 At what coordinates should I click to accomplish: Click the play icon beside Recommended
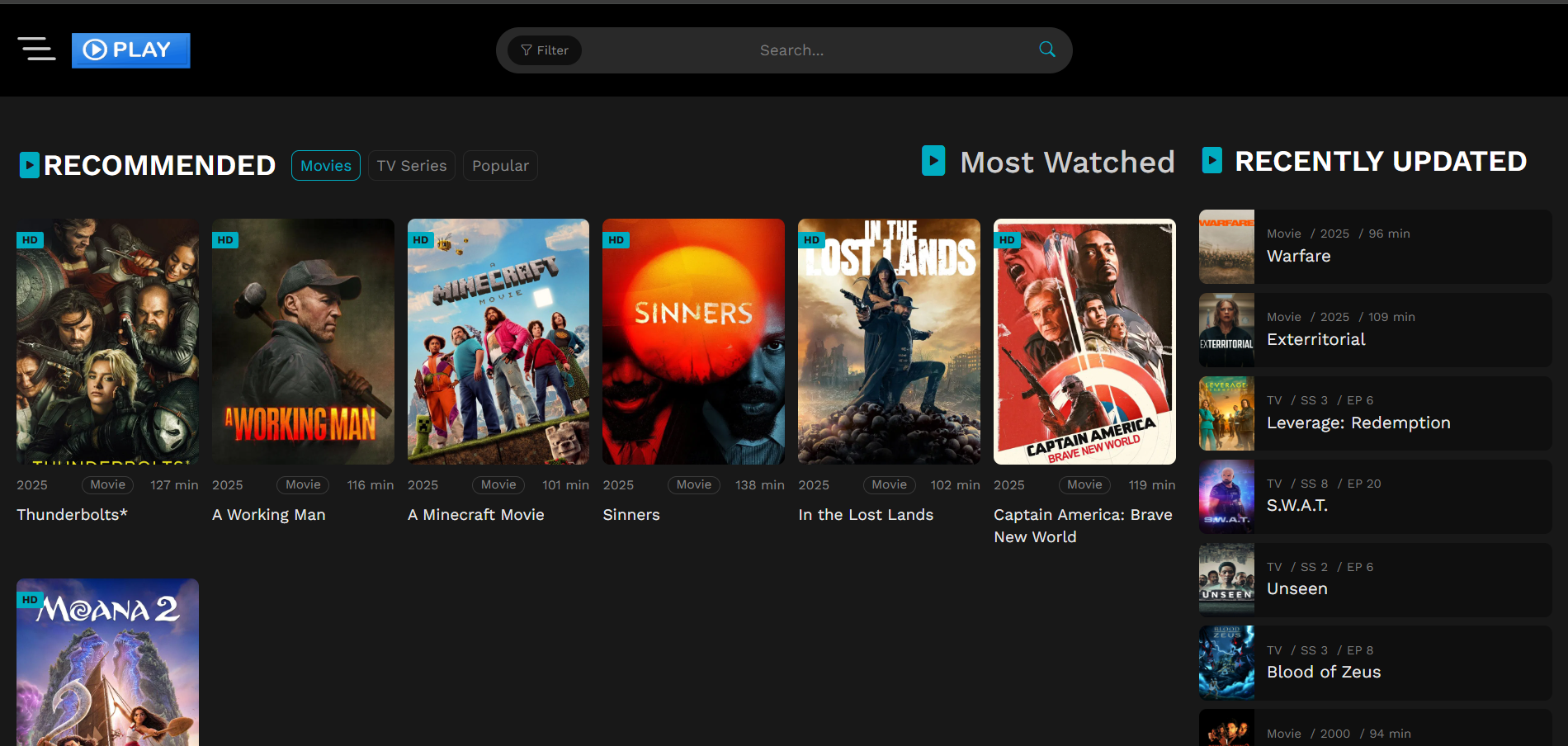point(30,165)
